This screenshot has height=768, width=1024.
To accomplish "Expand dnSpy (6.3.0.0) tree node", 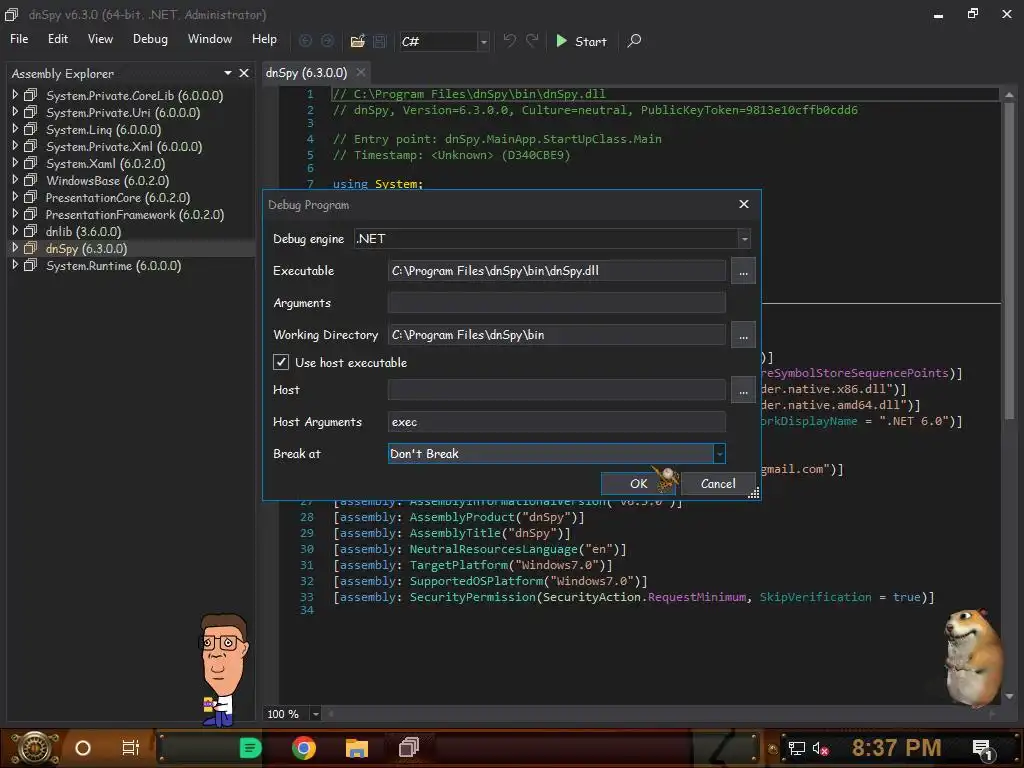I will click(x=15, y=248).
